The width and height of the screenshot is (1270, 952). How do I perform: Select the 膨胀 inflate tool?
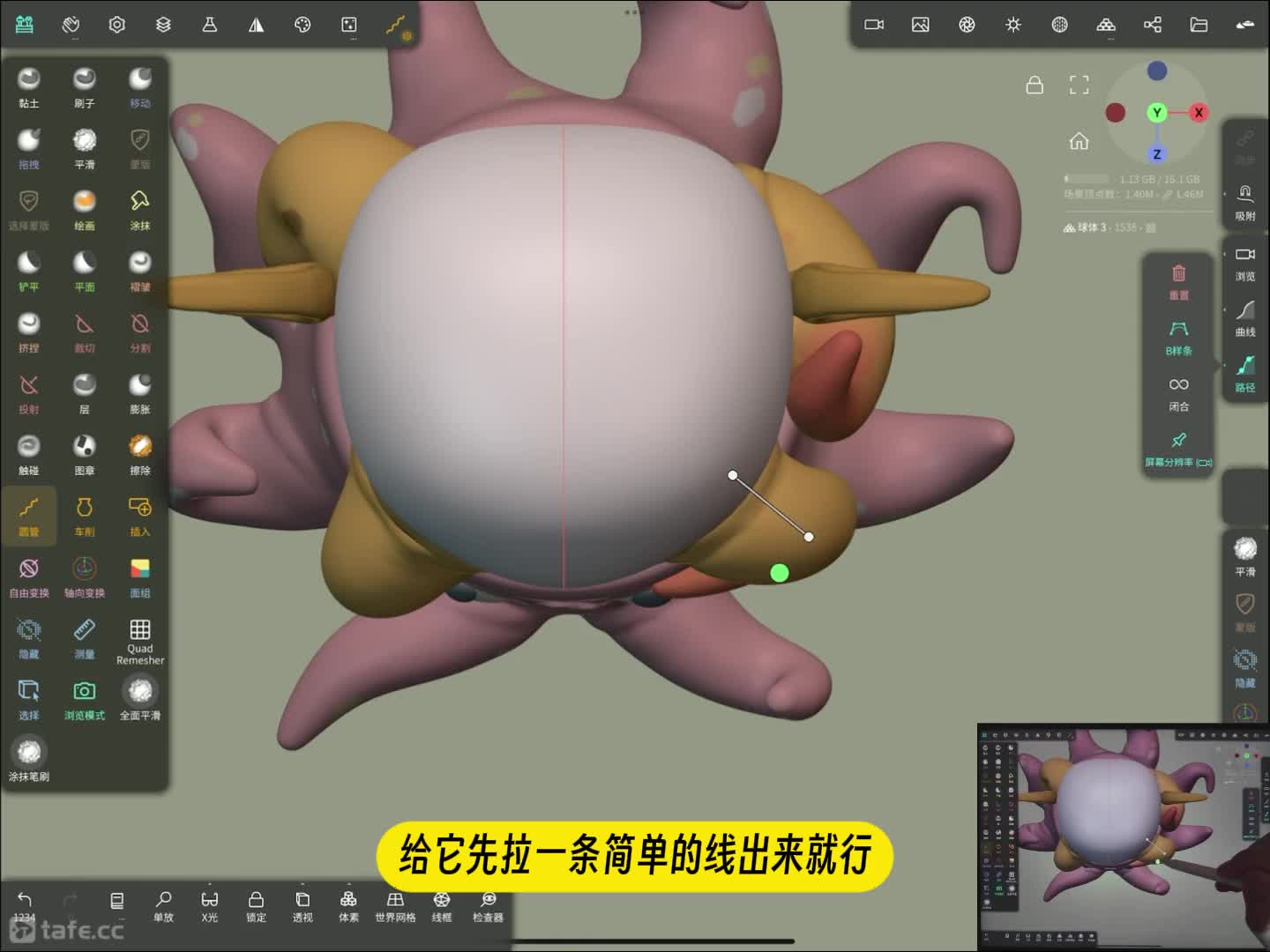click(140, 393)
